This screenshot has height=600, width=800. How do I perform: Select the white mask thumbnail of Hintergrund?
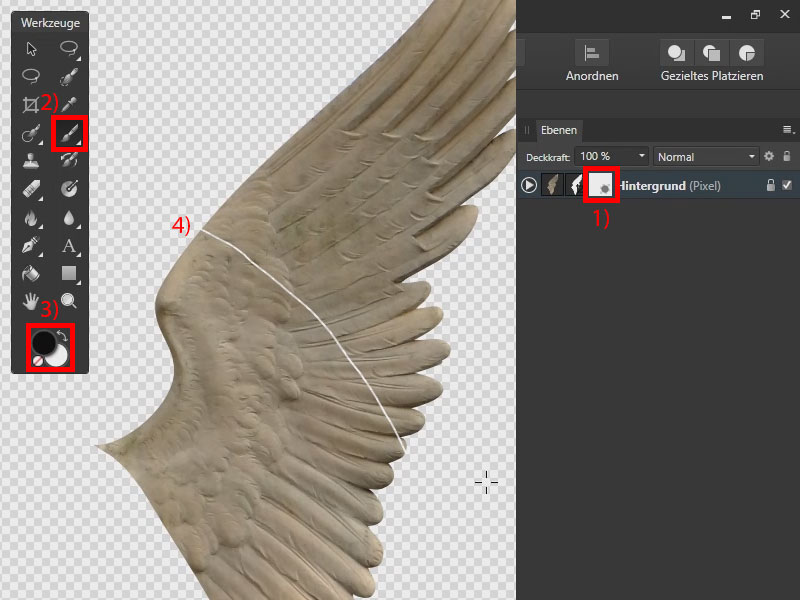point(601,185)
